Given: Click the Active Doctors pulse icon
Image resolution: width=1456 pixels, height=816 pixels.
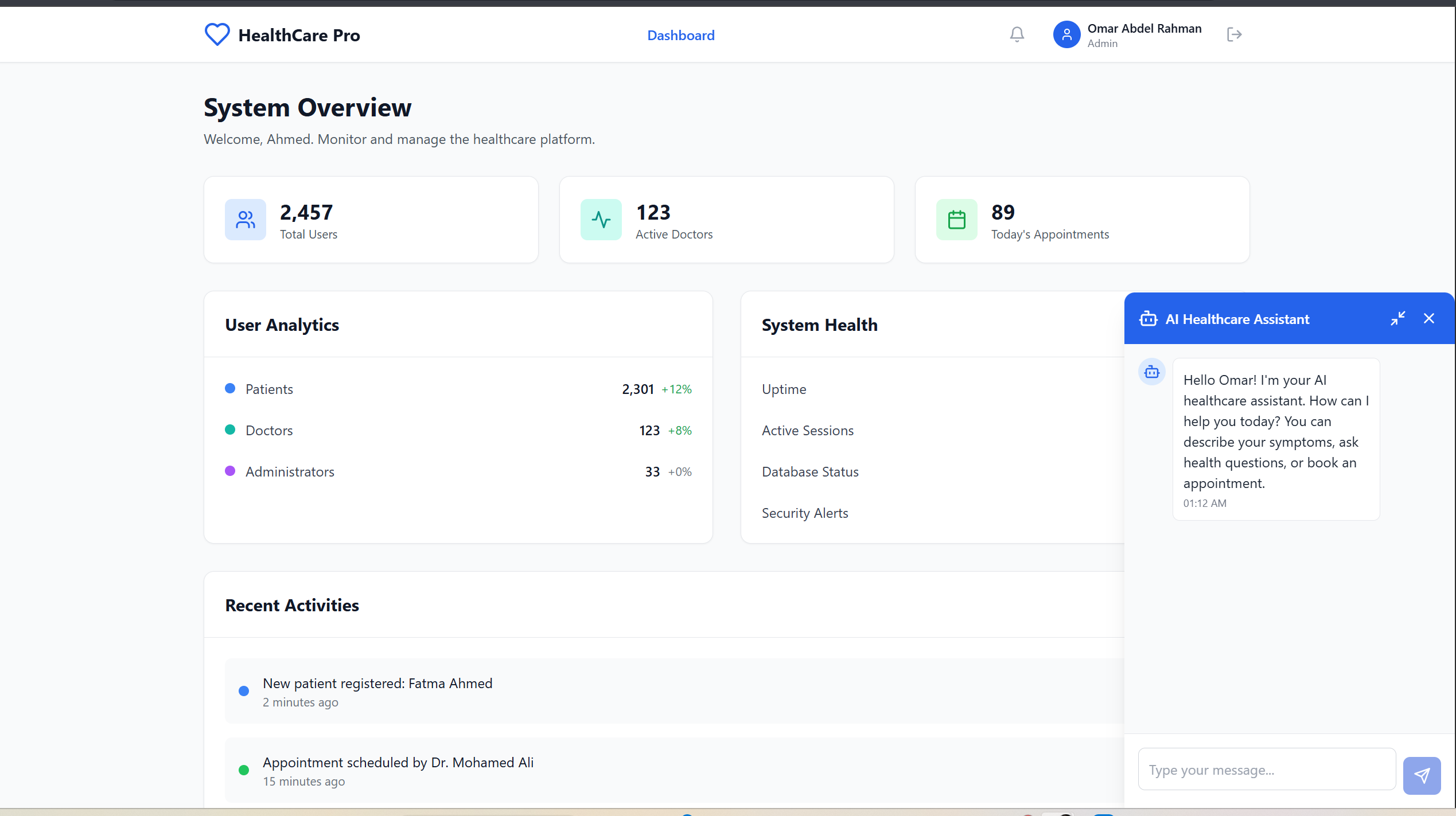Looking at the screenshot, I should [601, 219].
